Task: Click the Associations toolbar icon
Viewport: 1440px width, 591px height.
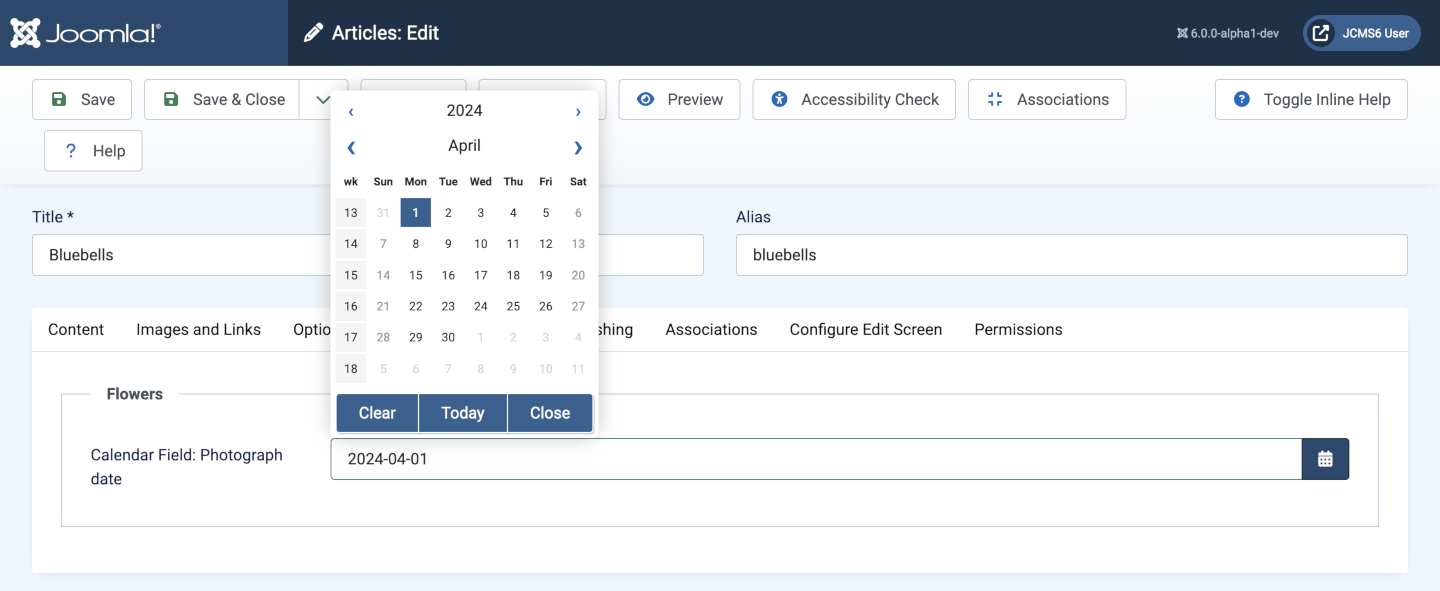Action: coord(994,99)
